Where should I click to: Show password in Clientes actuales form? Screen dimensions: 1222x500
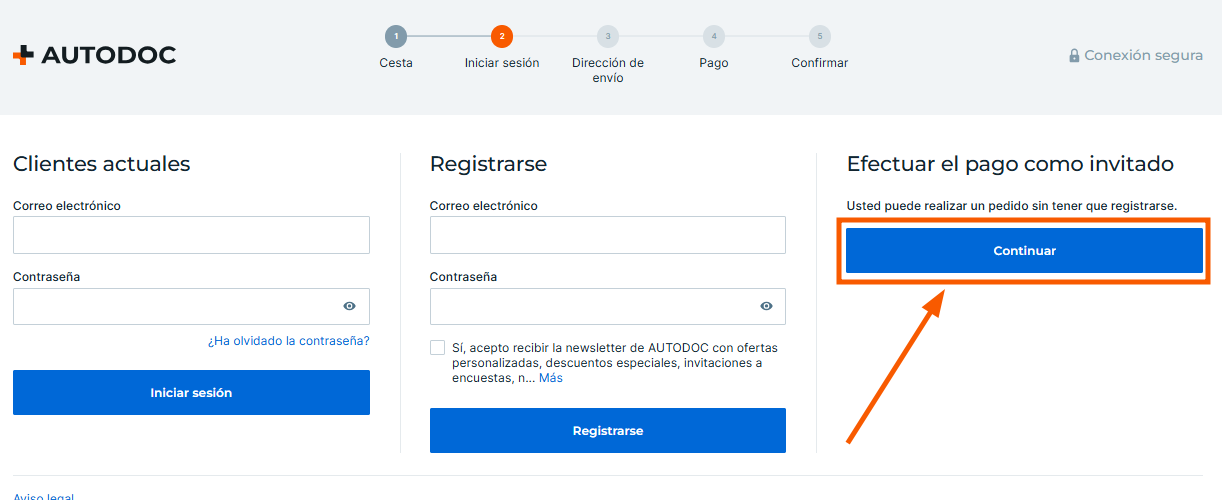pyautogui.click(x=349, y=307)
